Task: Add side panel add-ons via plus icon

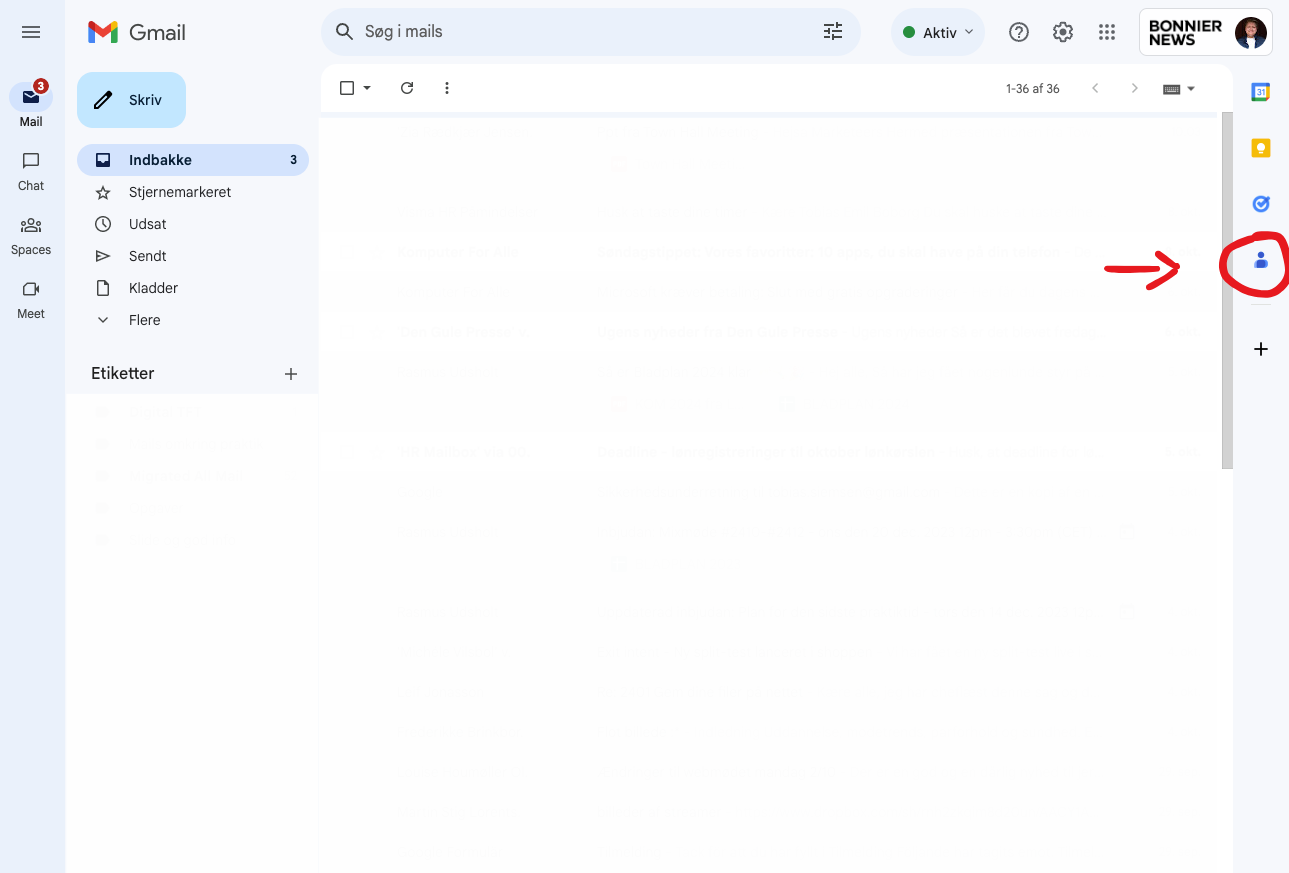Action: point(1260,349)
